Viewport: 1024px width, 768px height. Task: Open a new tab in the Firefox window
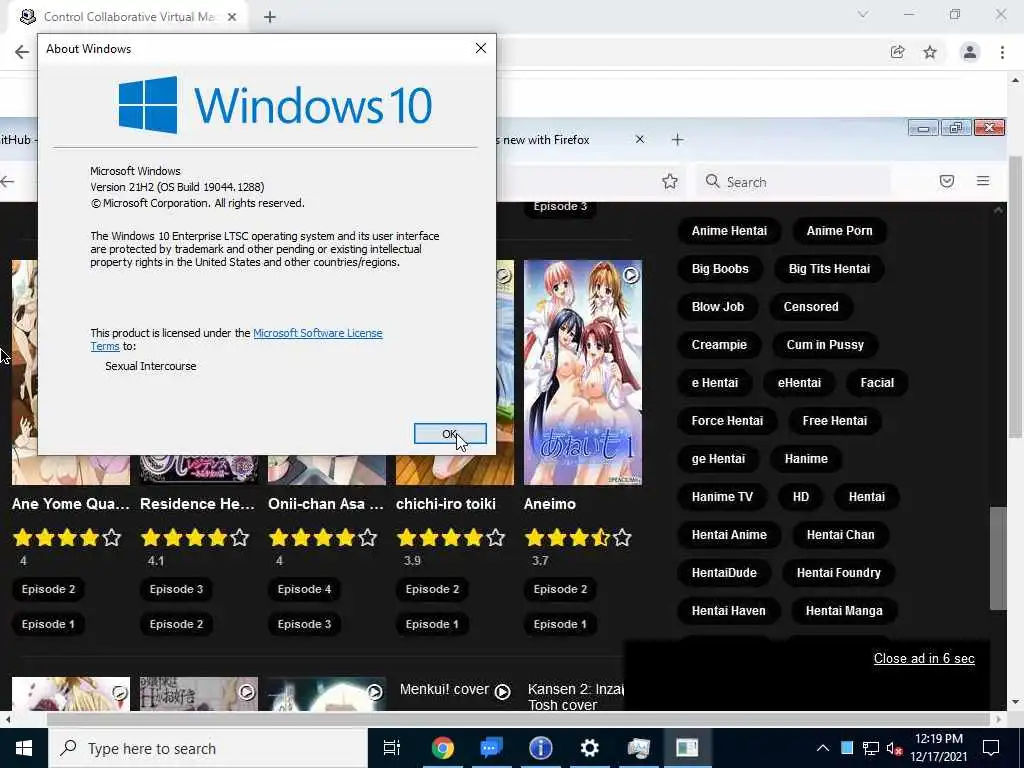click(677, 140)
